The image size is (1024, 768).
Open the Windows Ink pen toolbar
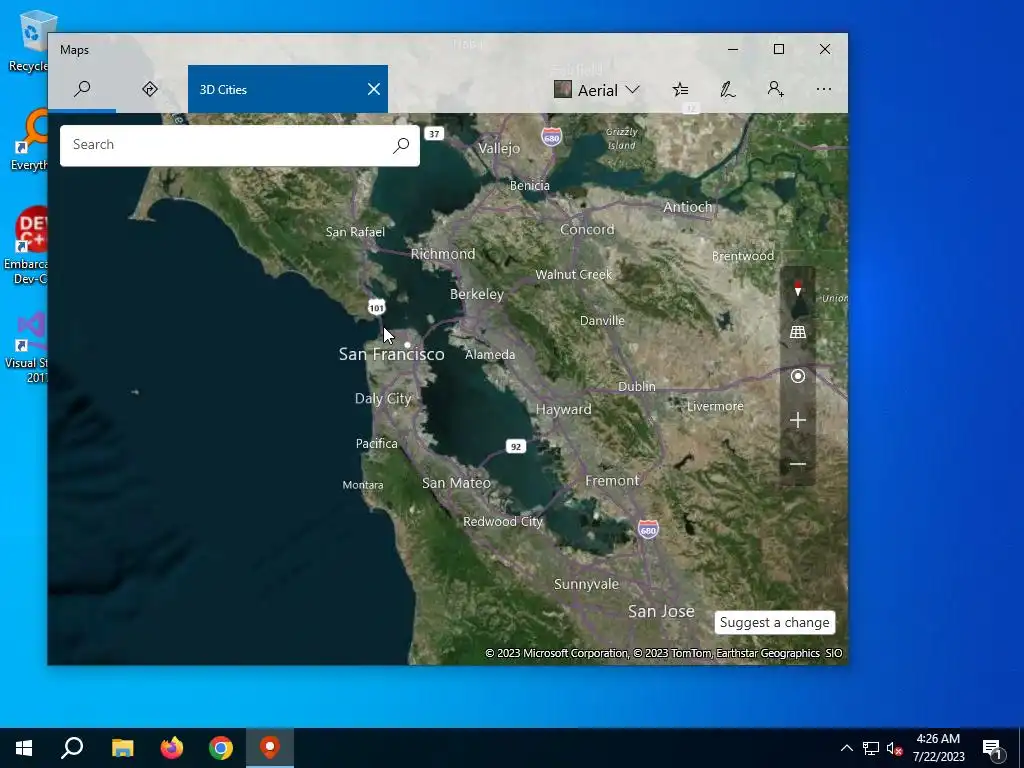point(728,89)
